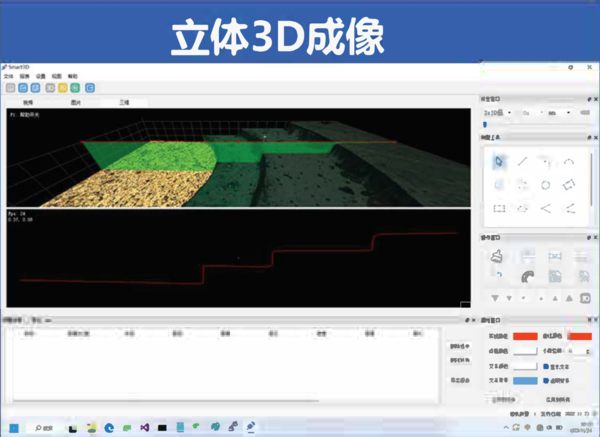Screen dimensions: 600x437
Task: Open the mm unit dropdown
Action: click(x=559, y=113)
